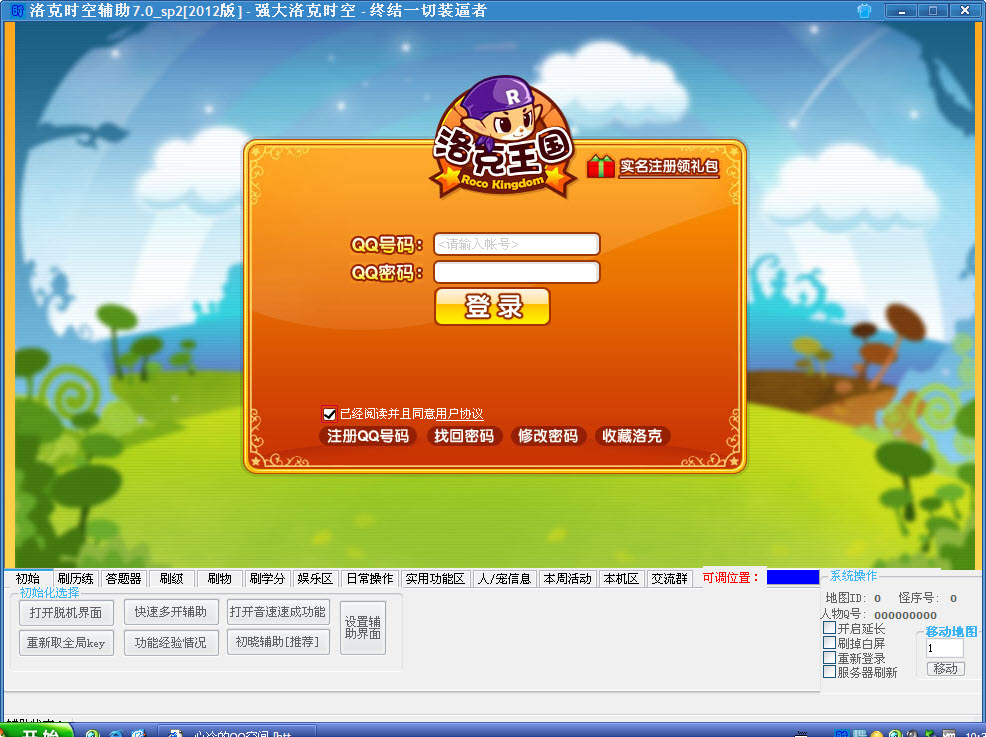The image size is (986, 737).
Task: Select the 答题器 tab
Action: pos(123,579)
